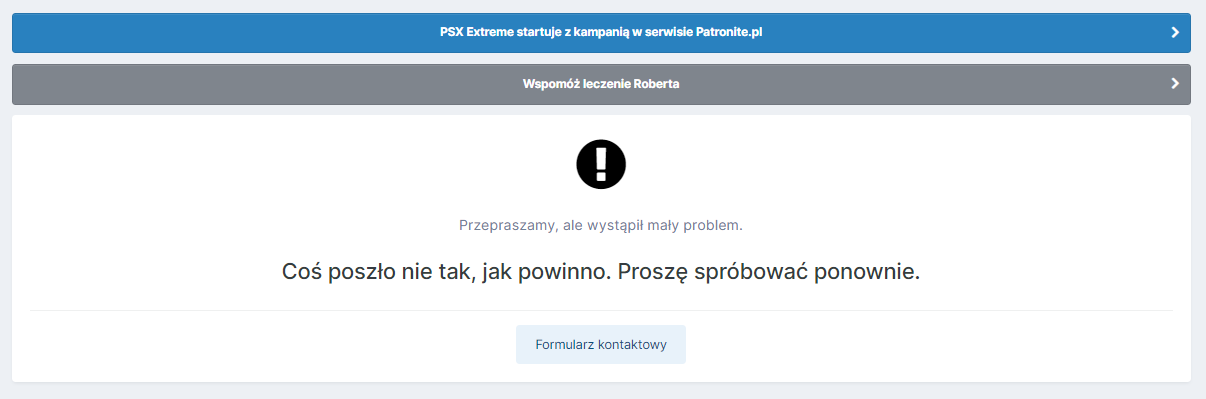
Task: Click the empty left side of blue banner
Action: [200, 33]
